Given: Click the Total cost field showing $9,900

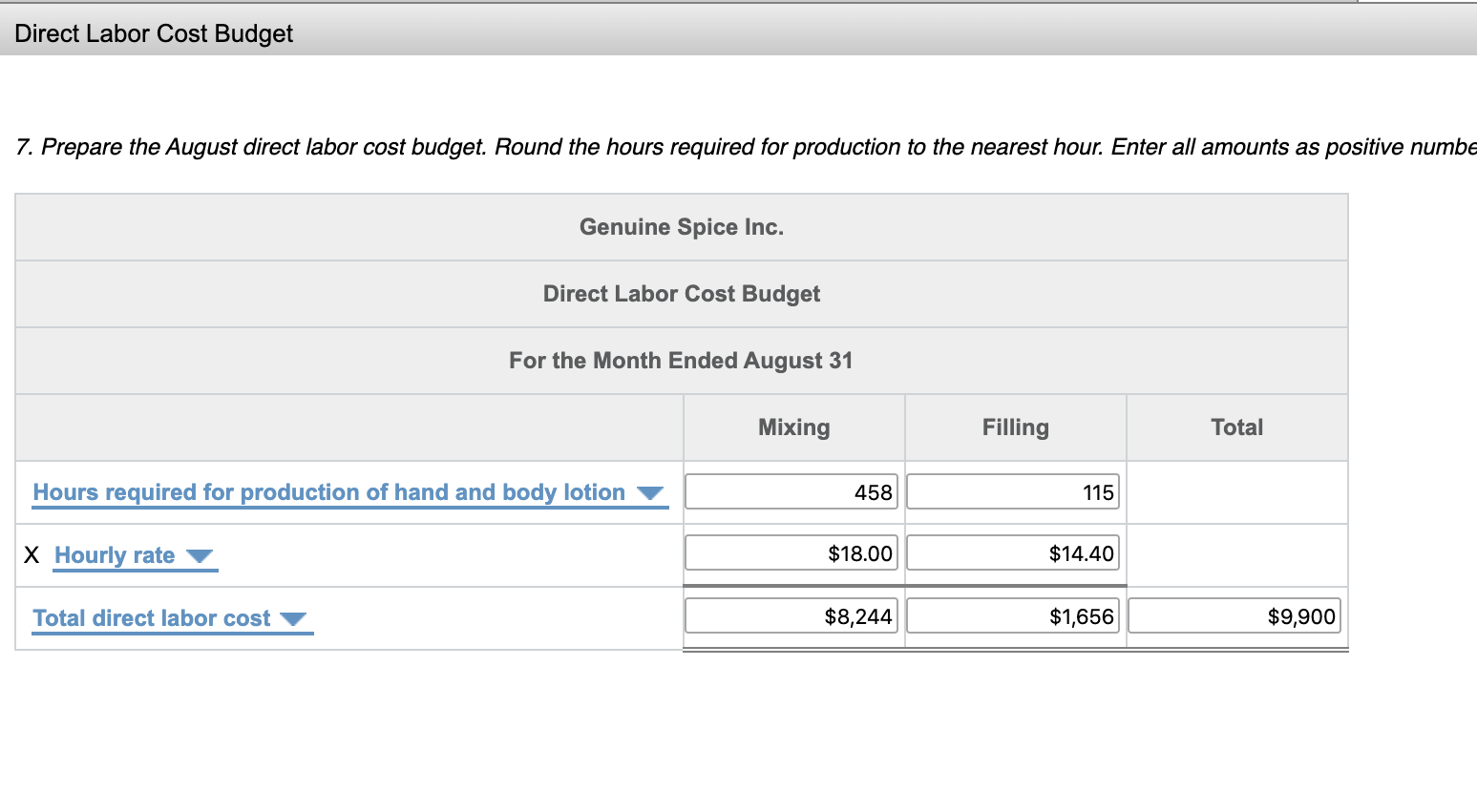Looking at the screenshot, I should [x=1234, y=616].
